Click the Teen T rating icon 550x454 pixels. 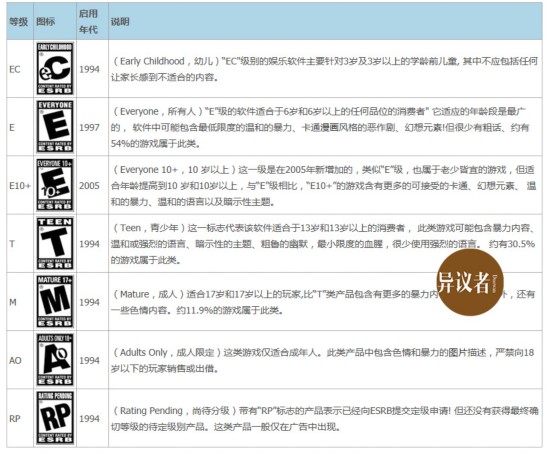(x=55, y=243)
